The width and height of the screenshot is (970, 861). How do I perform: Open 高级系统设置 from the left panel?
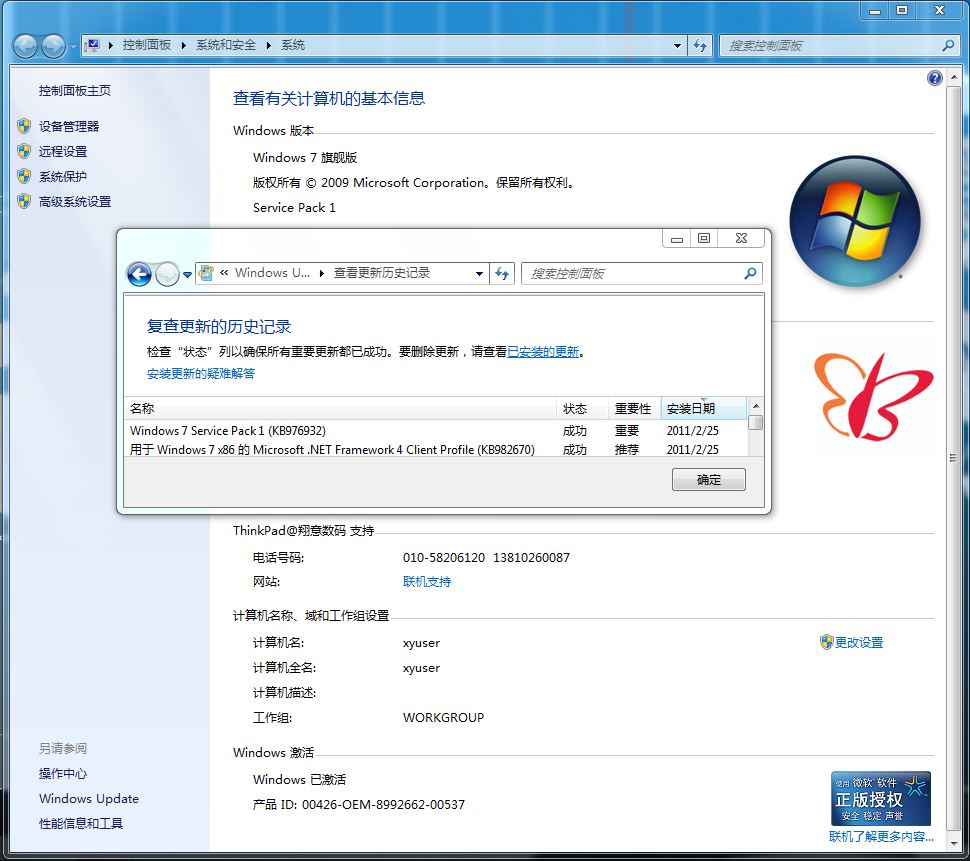tap(75, 201)
